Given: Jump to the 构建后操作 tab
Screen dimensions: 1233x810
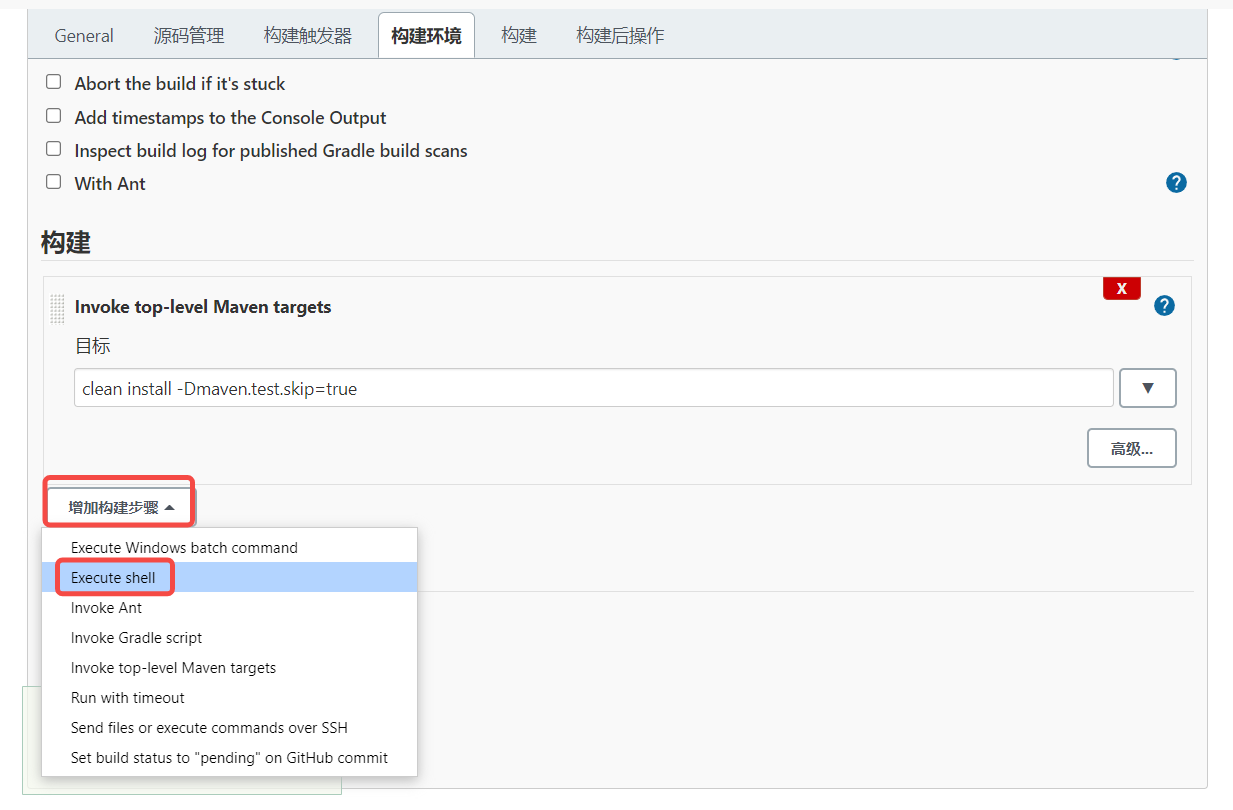Looking at the screenshot, I should [x=620, y=36].
